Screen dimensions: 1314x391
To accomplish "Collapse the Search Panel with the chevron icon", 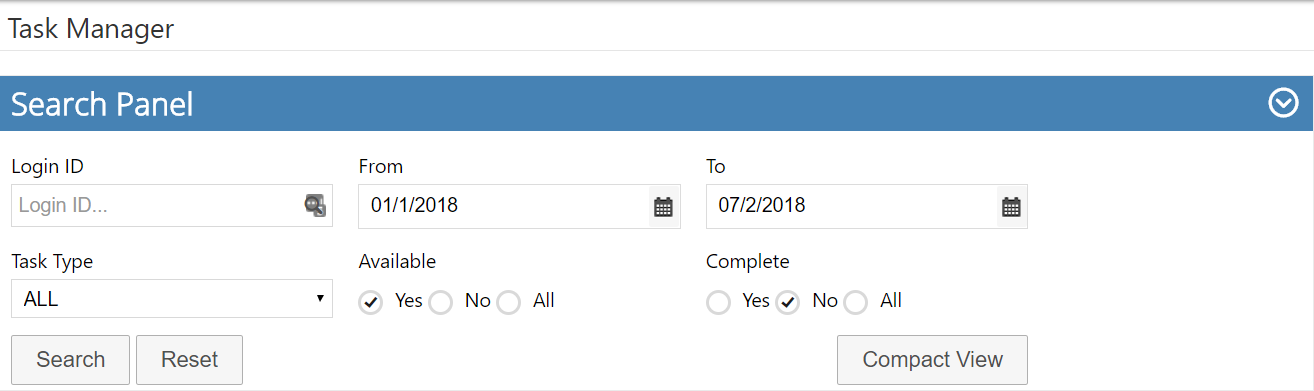I will (x=1283, y=103).
